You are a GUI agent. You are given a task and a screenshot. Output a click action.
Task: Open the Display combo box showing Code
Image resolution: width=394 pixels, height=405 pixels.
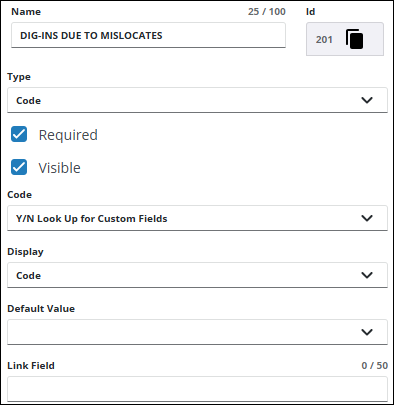point(197,275)
